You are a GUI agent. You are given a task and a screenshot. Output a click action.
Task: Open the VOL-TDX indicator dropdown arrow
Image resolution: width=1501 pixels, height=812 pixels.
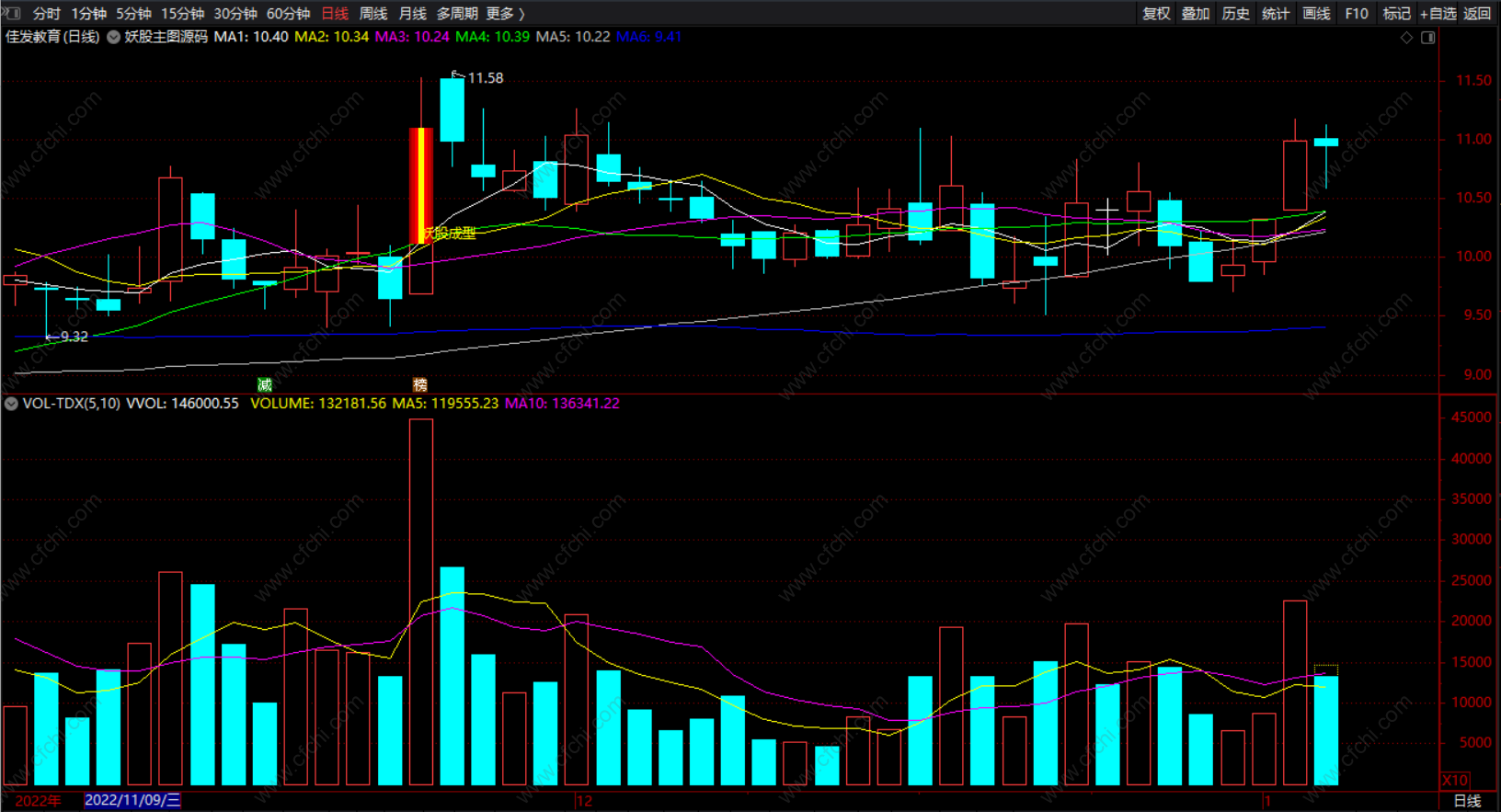pos(11,404)
